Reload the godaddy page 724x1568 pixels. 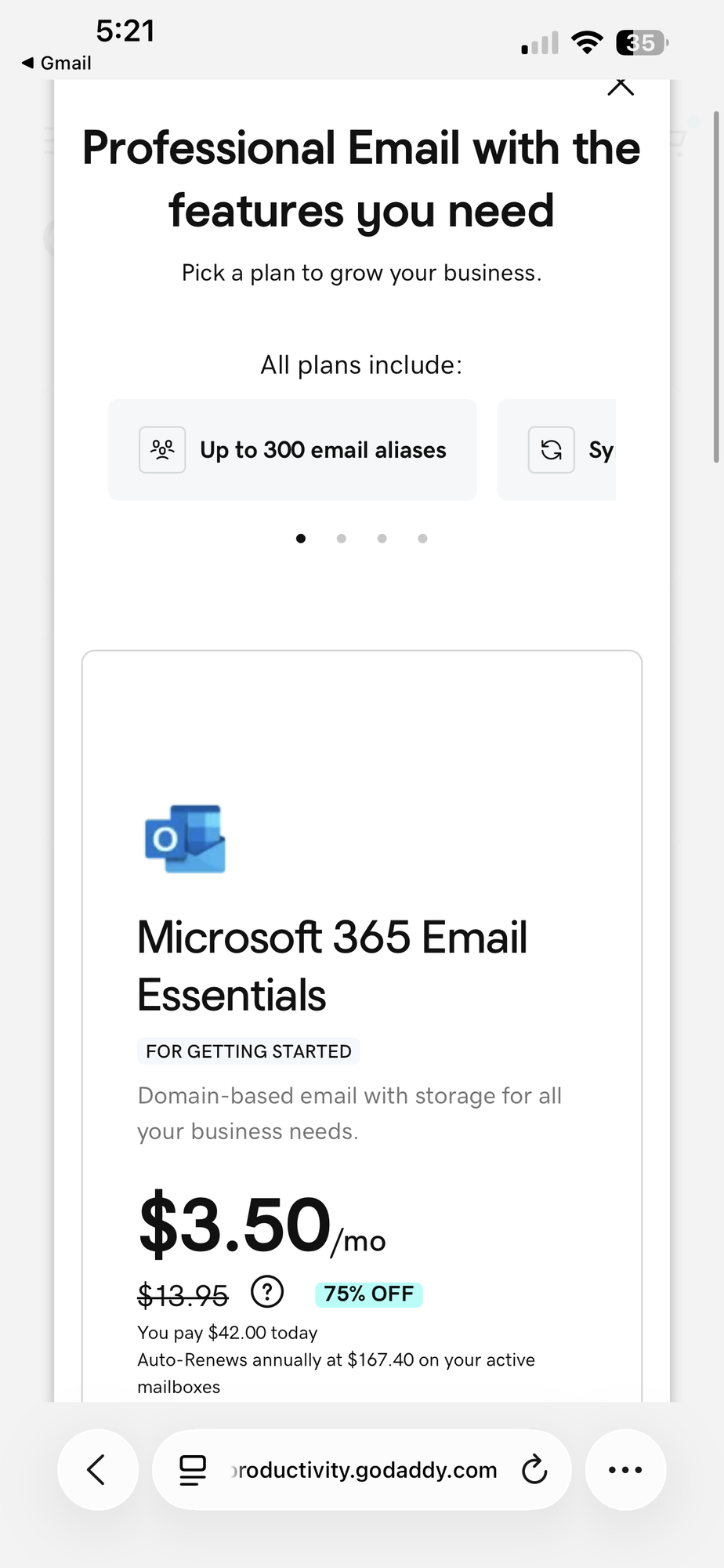click(x=534, y=1470)
